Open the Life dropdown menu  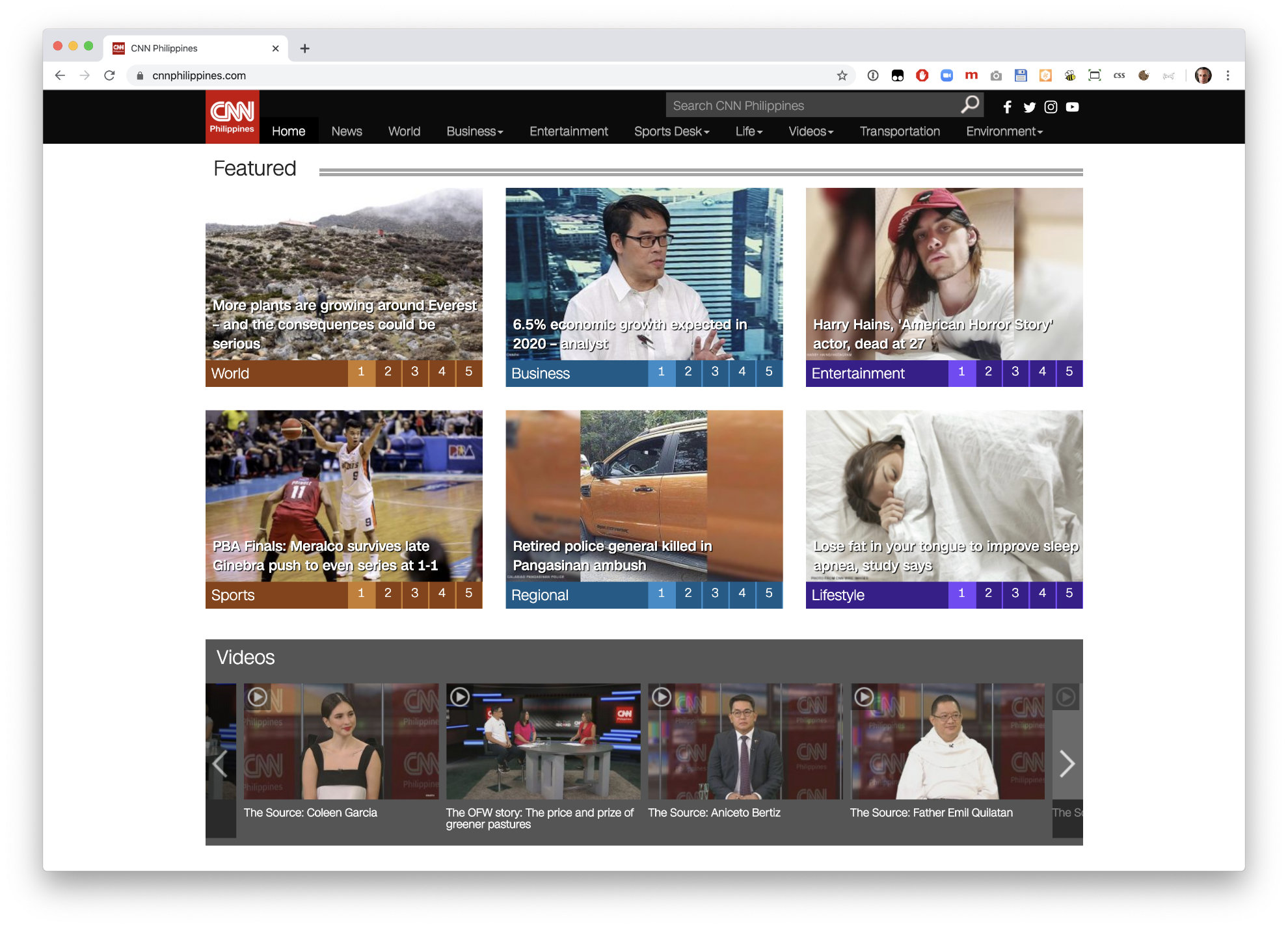[749, 131]
